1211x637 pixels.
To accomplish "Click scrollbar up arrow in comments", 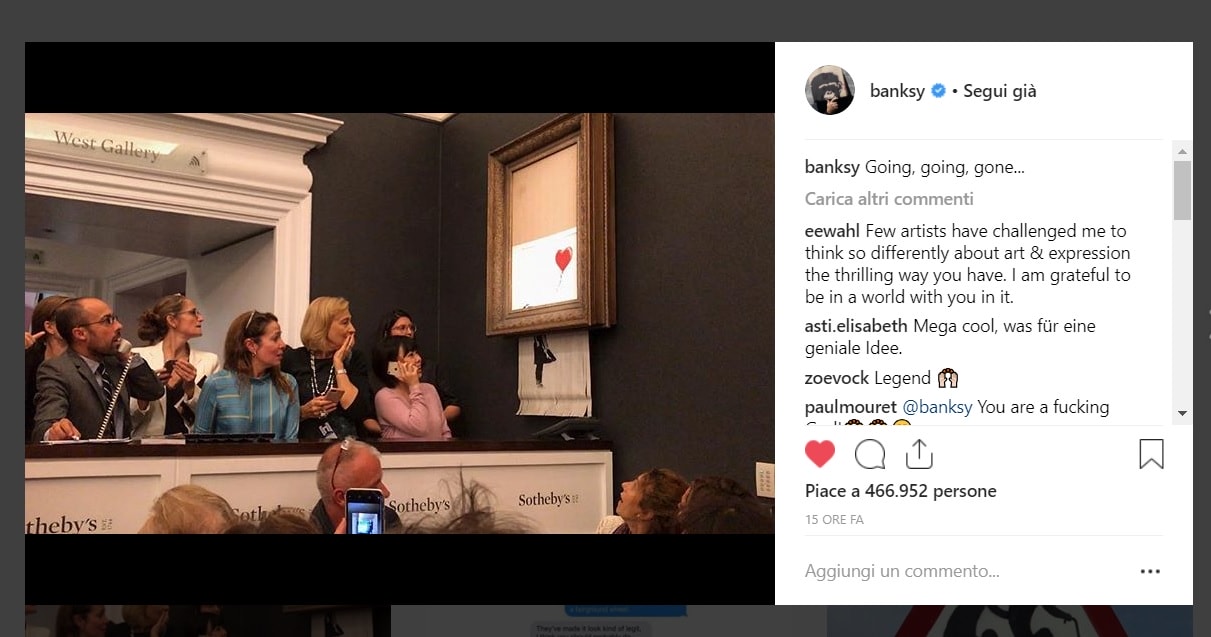I will coord(1182,152).
